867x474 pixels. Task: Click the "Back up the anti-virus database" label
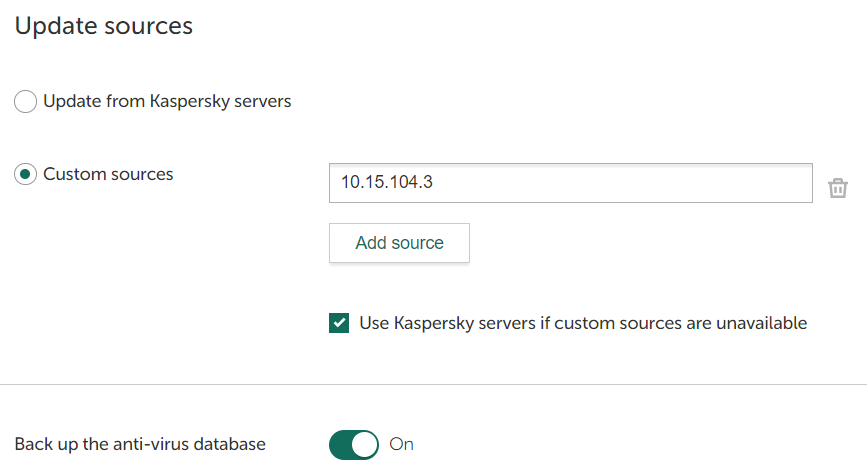(x=140, y=444)
